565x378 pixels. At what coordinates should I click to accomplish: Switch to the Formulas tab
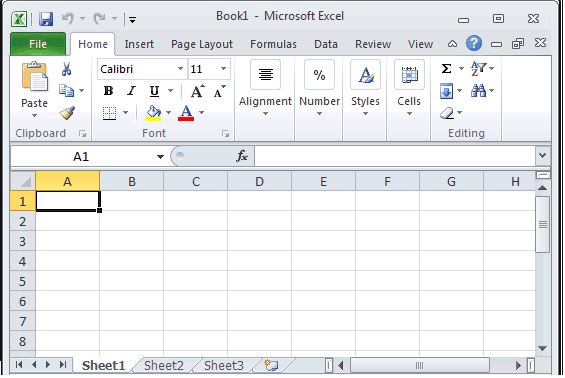[273, 44]
